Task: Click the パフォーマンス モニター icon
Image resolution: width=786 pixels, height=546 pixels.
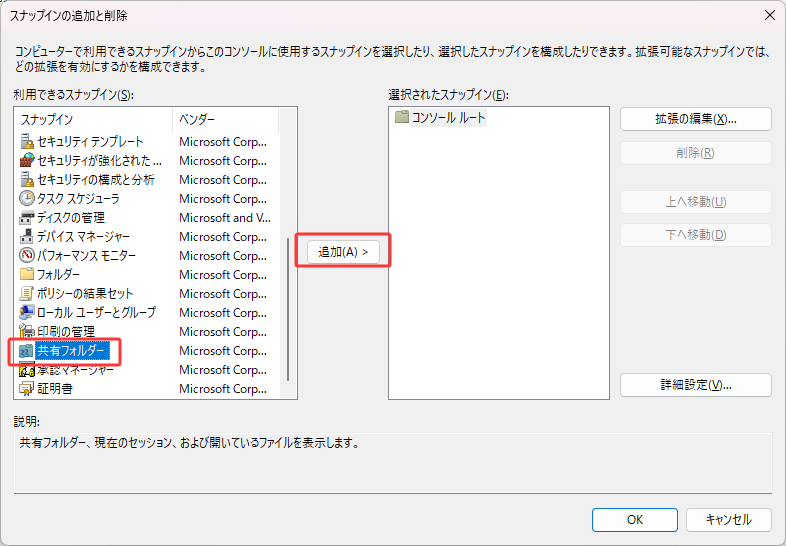Action: 27,255
